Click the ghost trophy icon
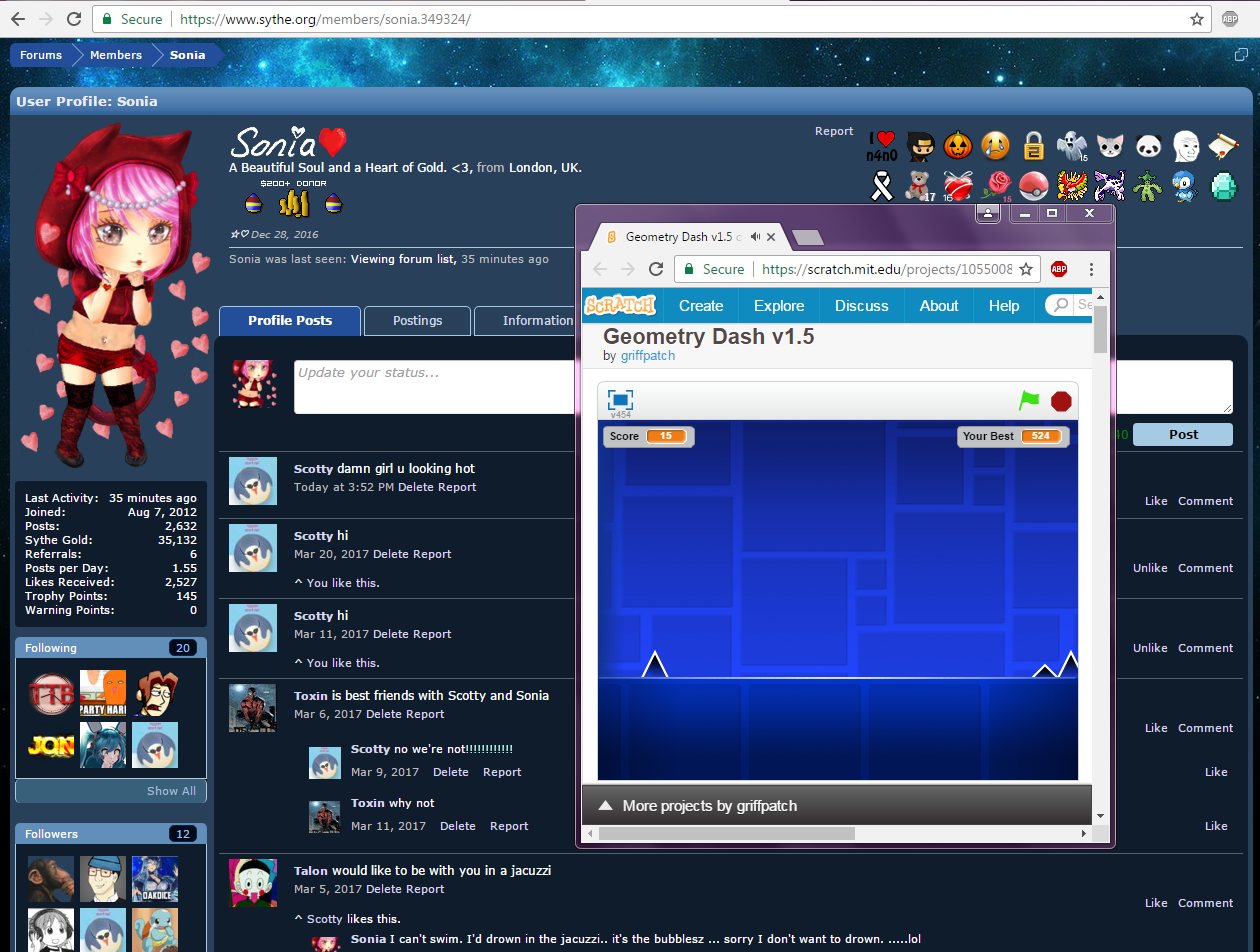Image resolution: width=1260 pixels, height=952 pixels. pyautogui.click(x=1071, y=146)
